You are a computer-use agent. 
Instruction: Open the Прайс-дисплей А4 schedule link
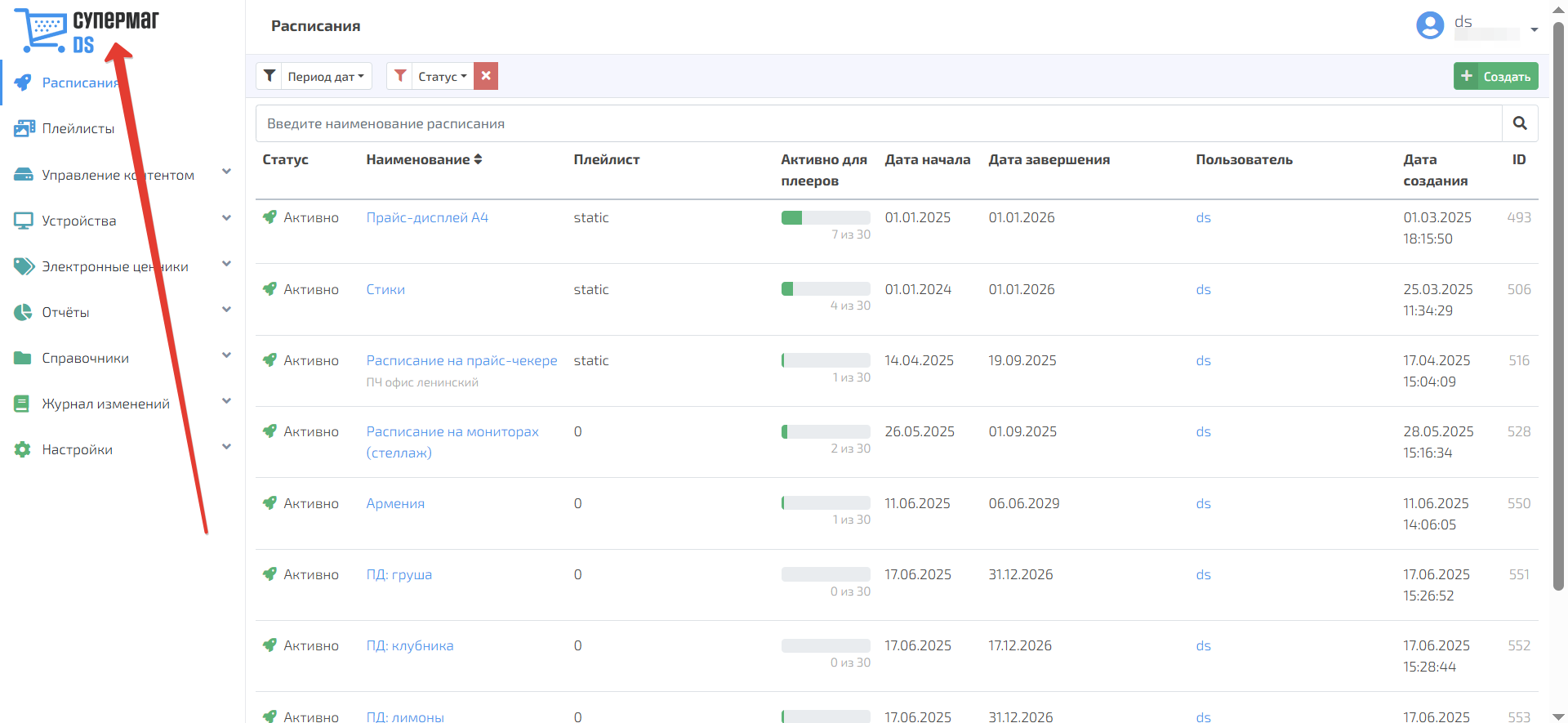pyautogui.click(x=427, y=217)
